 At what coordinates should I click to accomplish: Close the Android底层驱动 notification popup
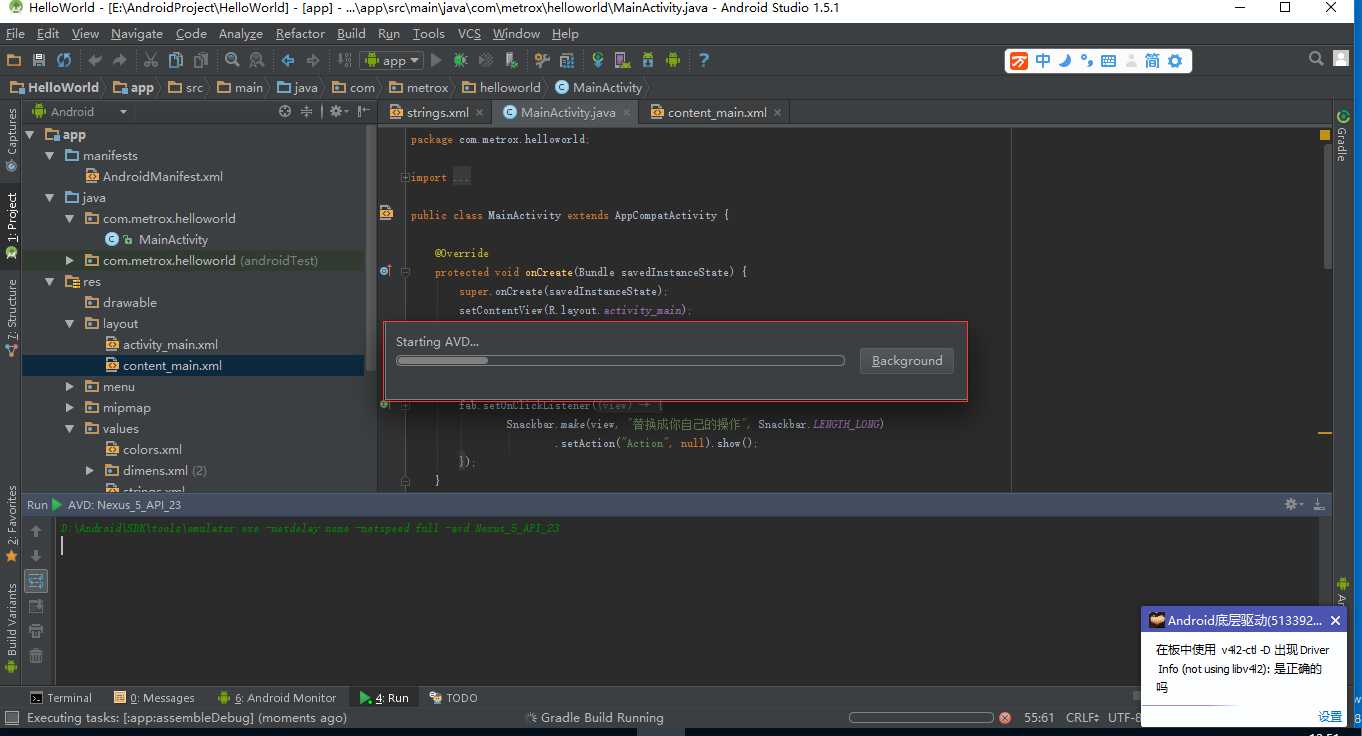point(1335,621)
